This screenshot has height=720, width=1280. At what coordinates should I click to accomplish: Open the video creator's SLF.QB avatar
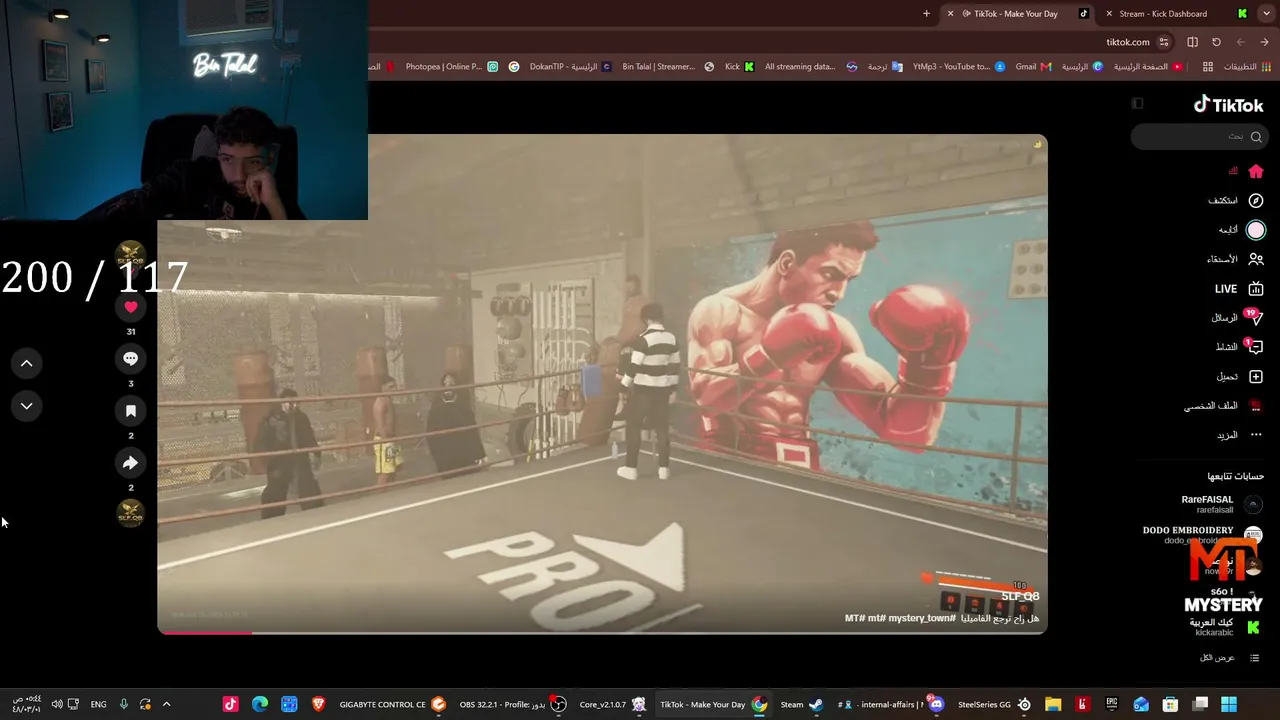click(130, 256)
